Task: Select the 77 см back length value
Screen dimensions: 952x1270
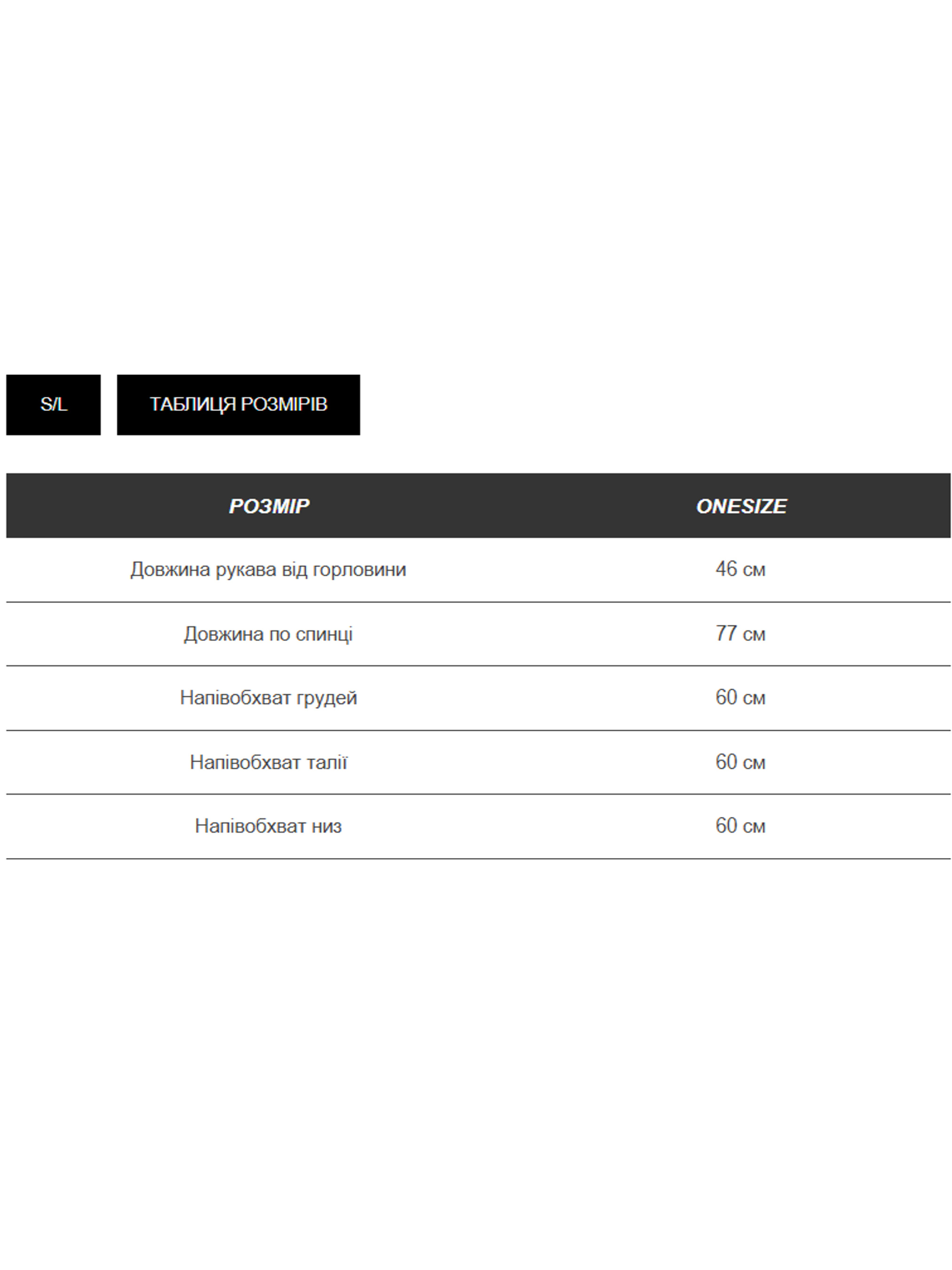Action: coord(740,633)
